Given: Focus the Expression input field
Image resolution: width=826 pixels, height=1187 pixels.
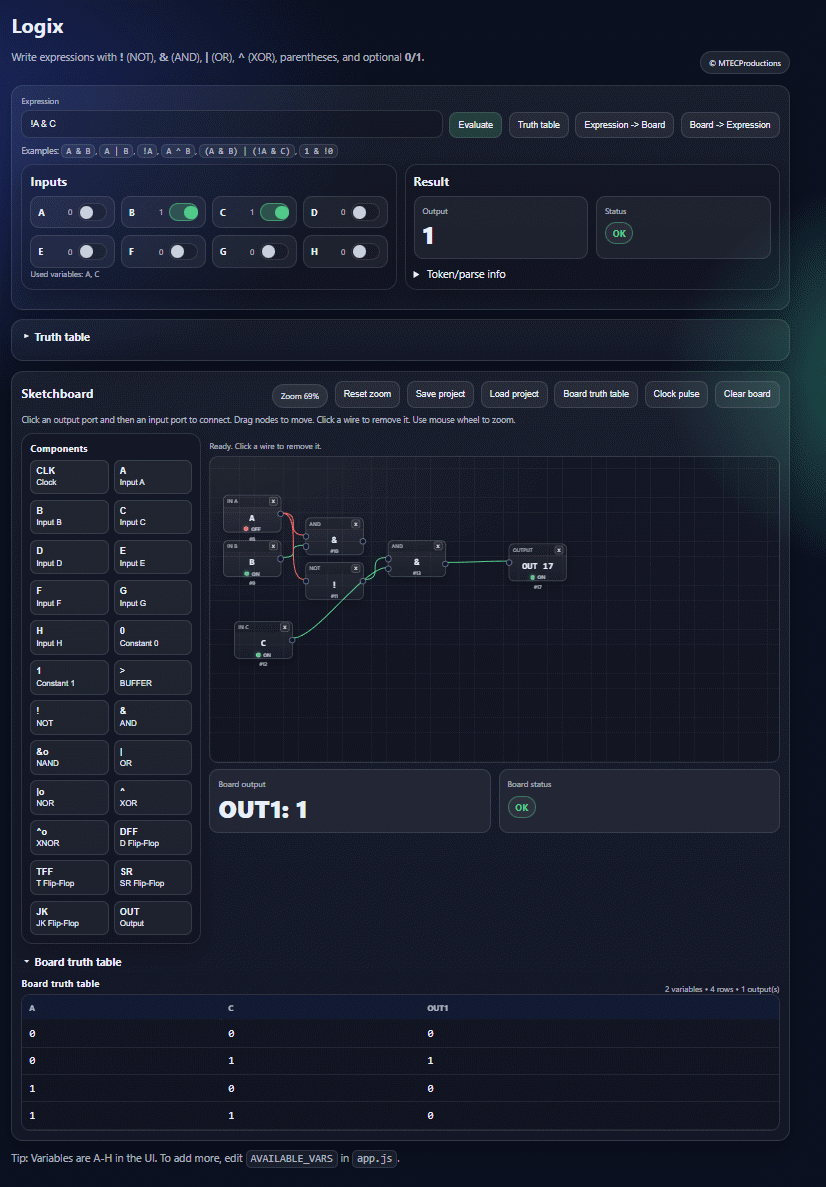Looking at the screenshot, I should point(231,124).
